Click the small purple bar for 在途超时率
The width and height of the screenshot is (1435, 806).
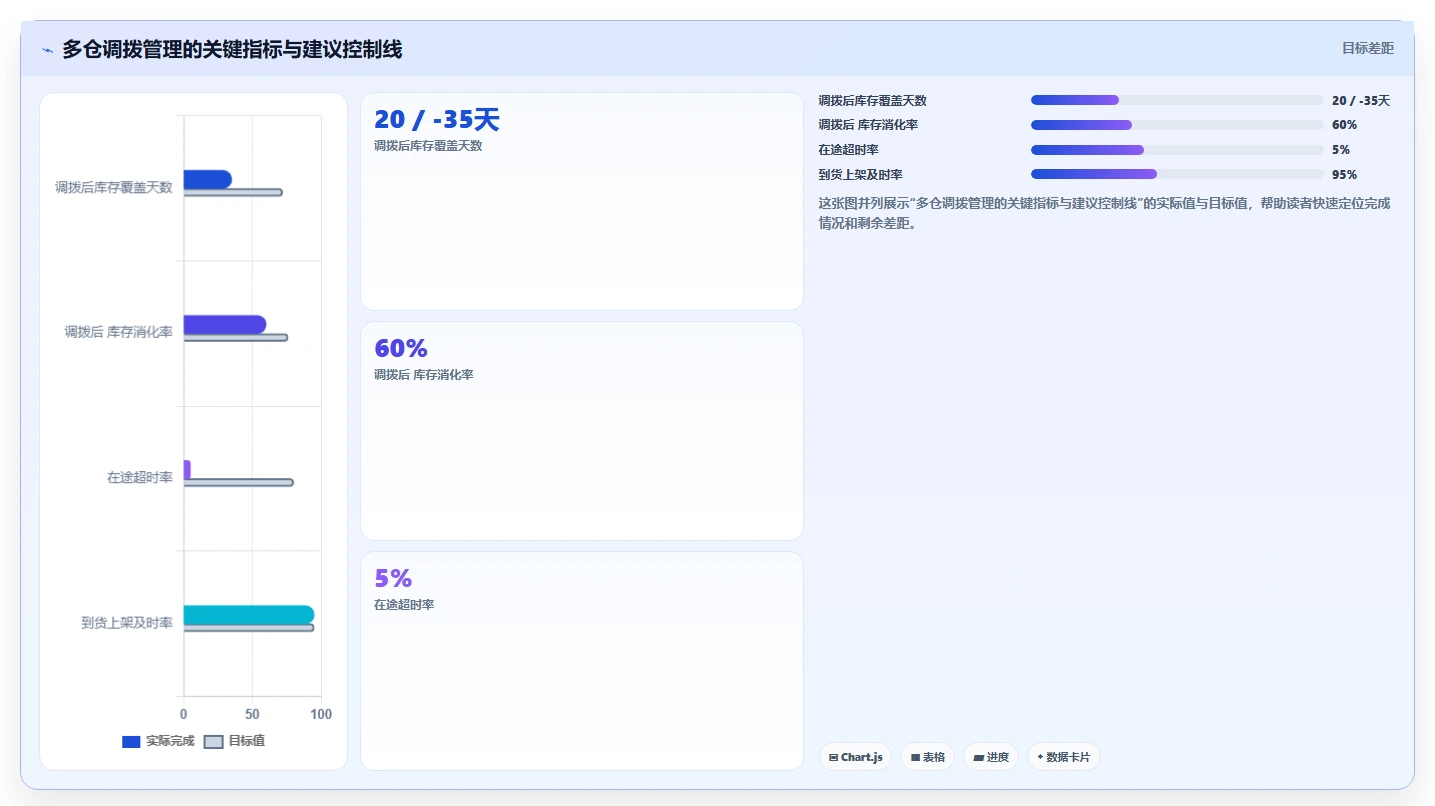(x=187, y=469)
